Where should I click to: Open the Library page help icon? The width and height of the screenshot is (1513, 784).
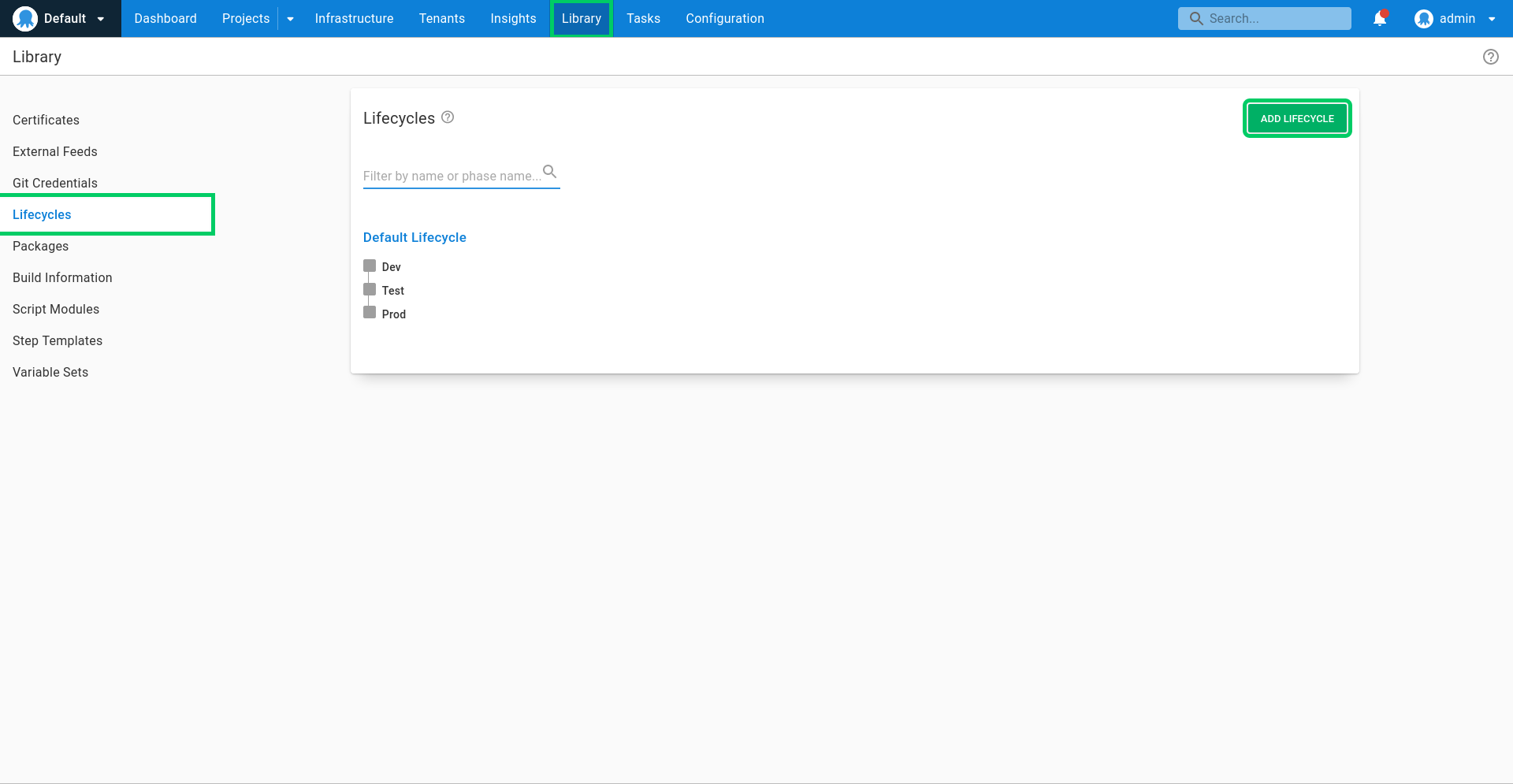click(1491, 57)
